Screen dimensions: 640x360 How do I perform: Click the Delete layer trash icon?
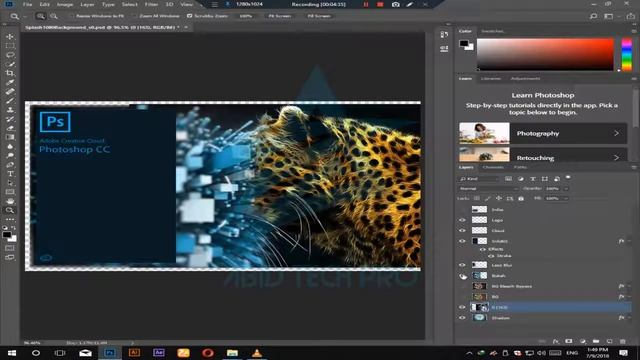[622, 341]
